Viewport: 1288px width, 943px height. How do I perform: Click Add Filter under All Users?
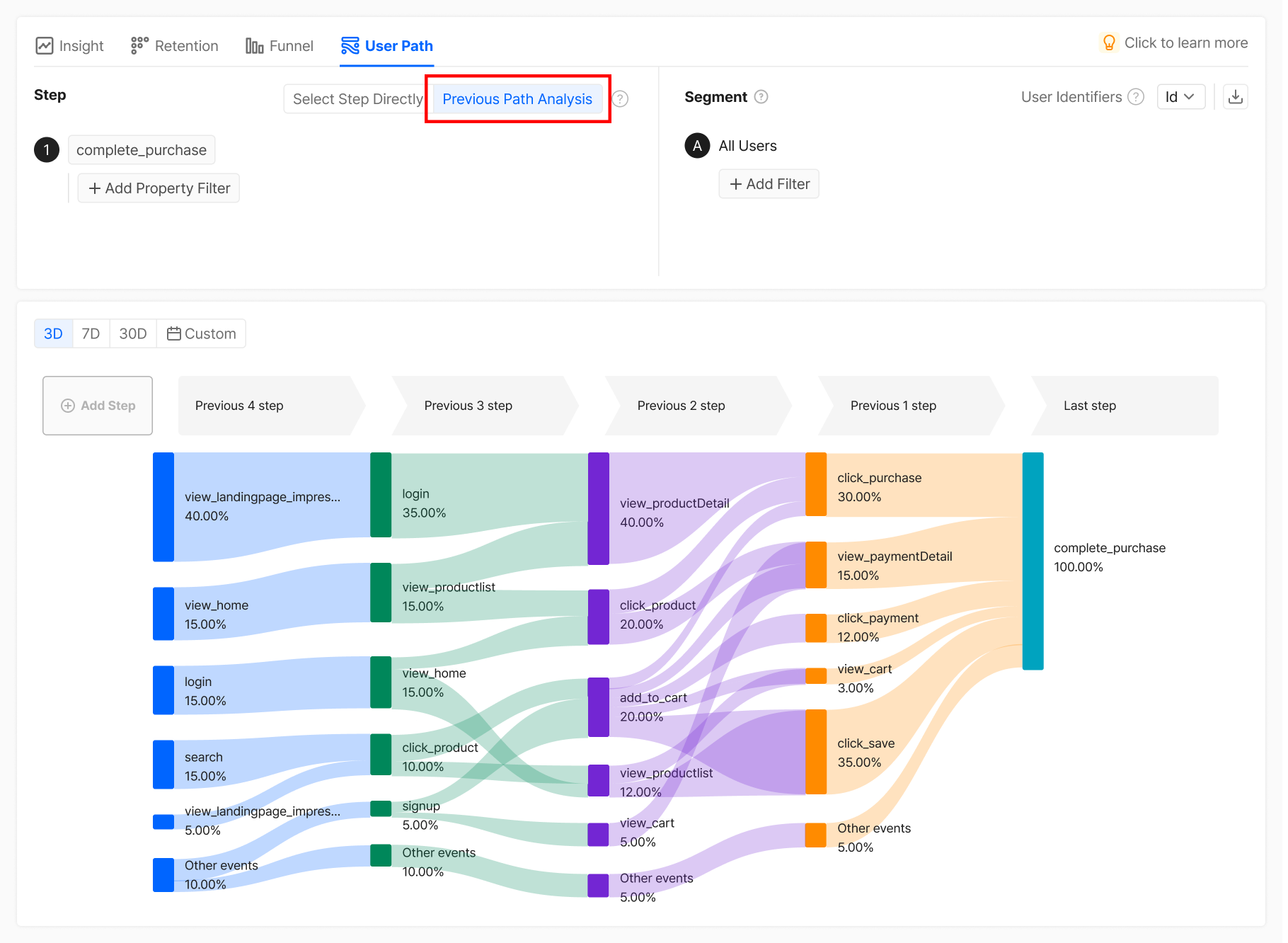[769, 184]
